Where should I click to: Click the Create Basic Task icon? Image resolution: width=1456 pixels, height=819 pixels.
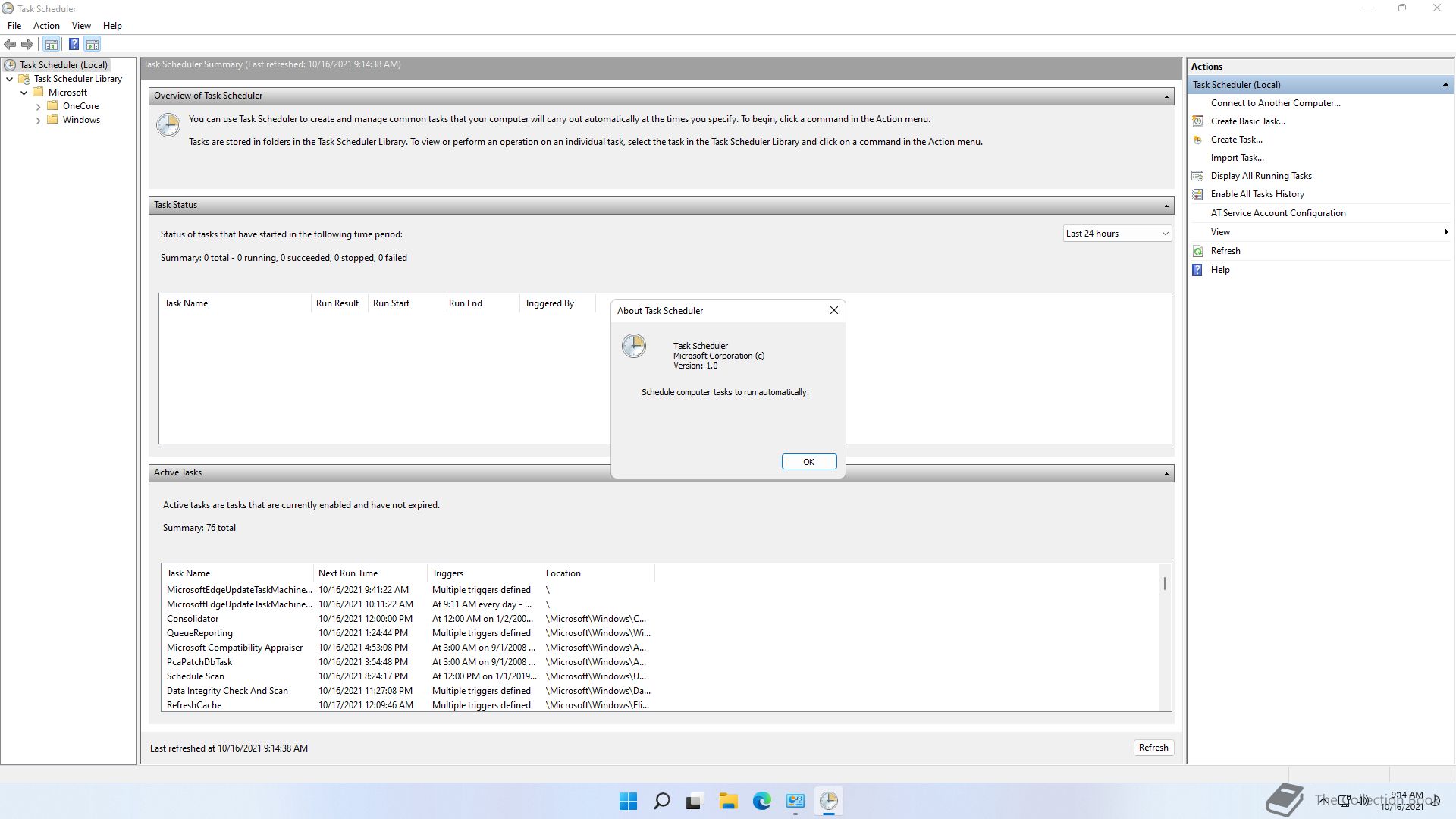click(1197, 121)
